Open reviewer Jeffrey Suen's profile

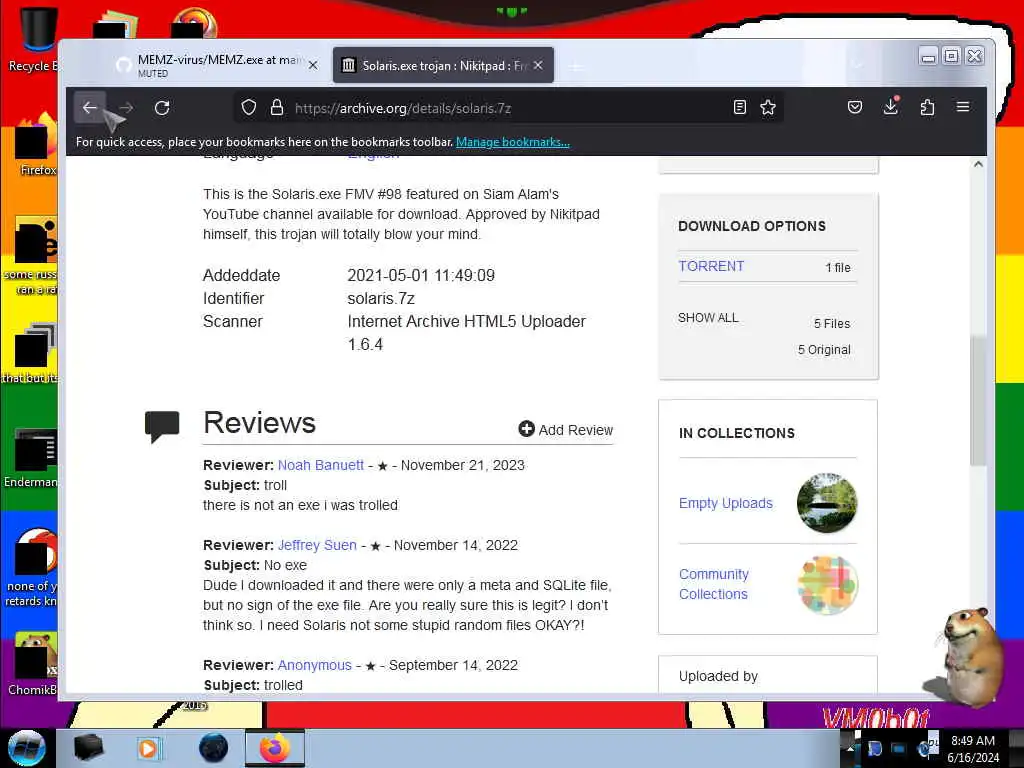[317, 545]
